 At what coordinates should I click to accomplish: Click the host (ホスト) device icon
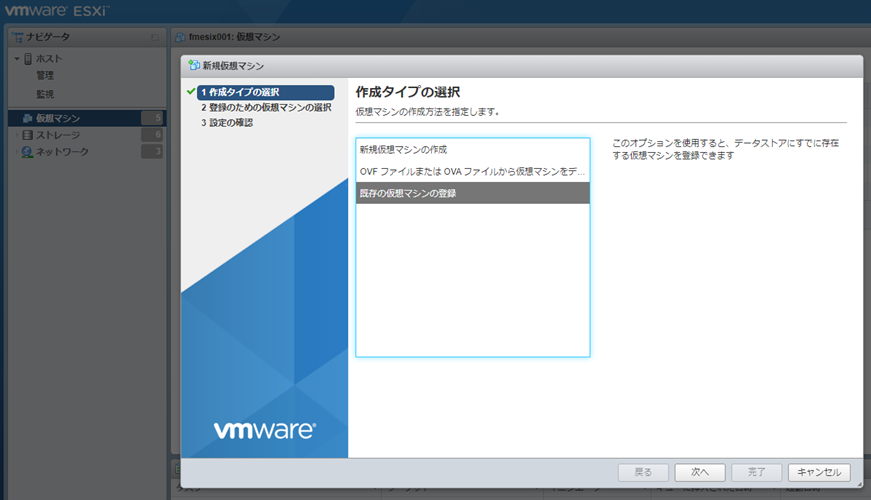coord(27,59)
